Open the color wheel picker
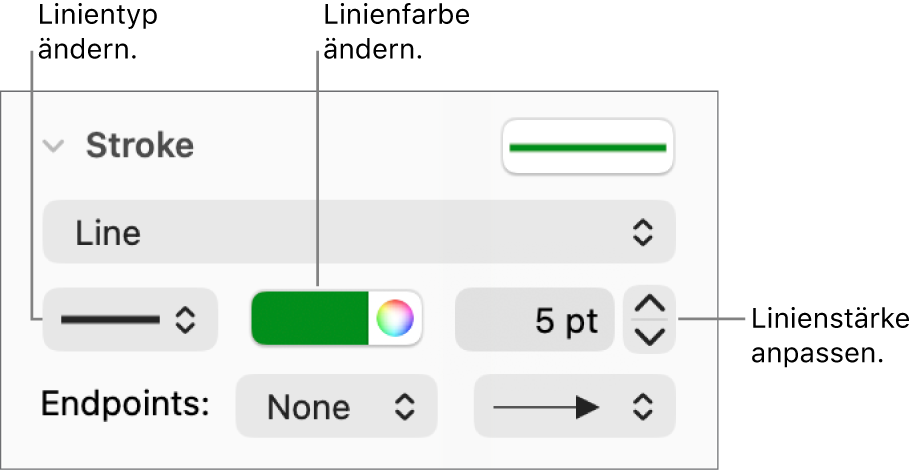 395,320
